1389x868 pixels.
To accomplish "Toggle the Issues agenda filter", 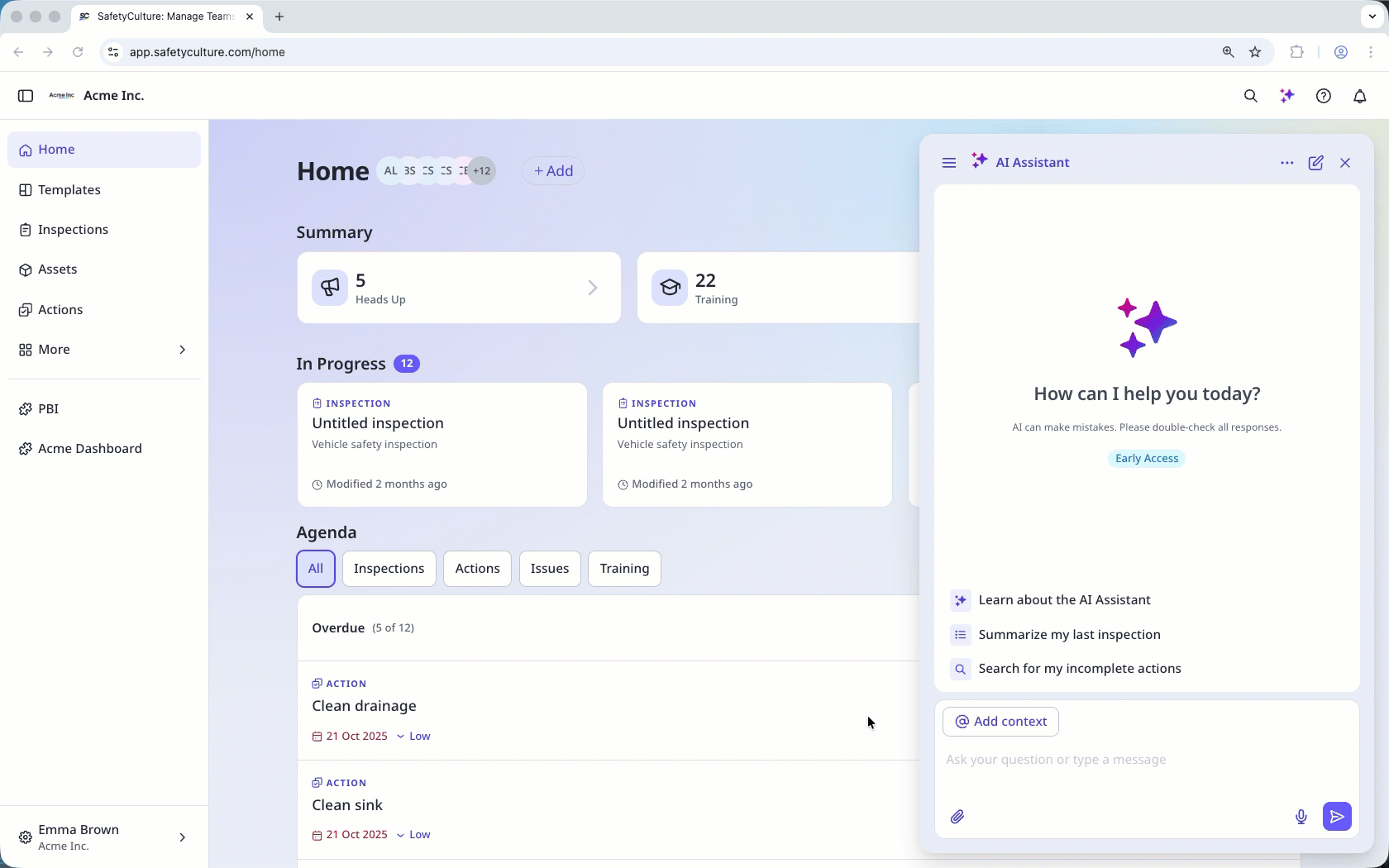I will click(x=549, y=568).
